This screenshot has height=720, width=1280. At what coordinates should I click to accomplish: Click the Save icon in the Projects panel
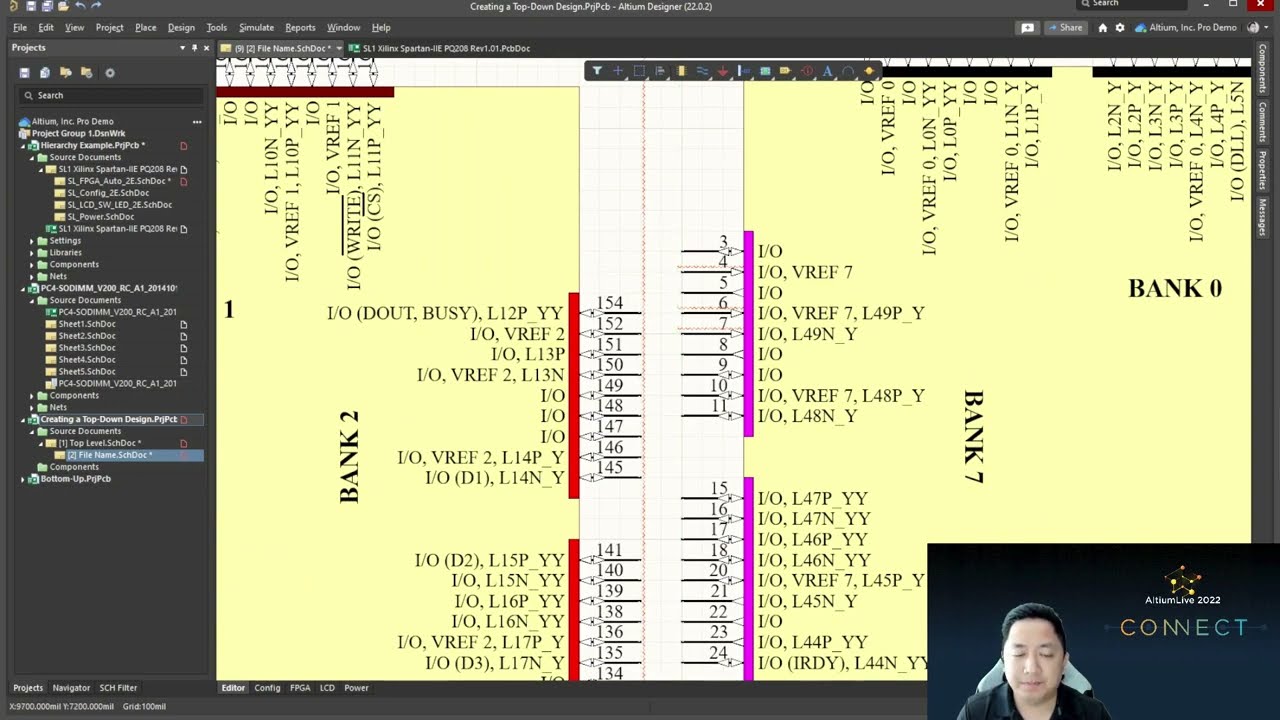pos(24,73)
